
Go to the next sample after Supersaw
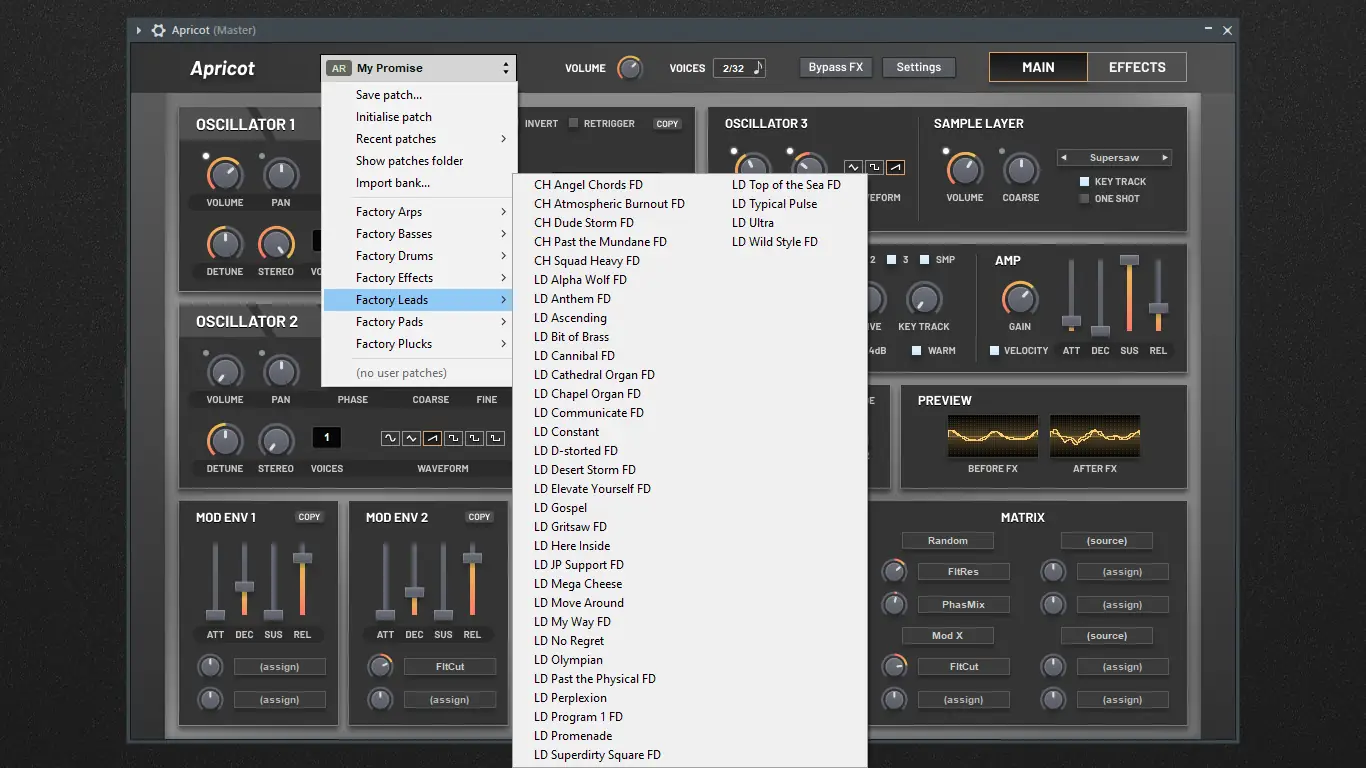point(1165,158)
